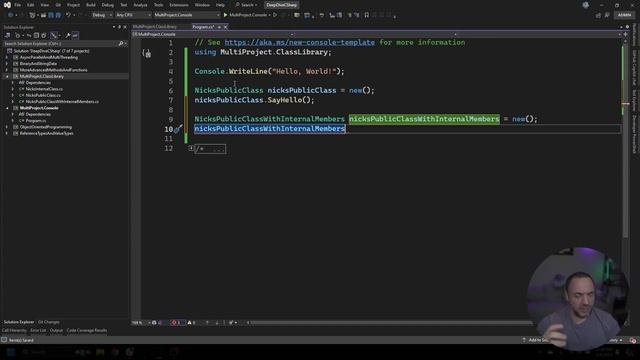Open the MultiProject.Console startup project dropdown
This screenshot has width=640, height=360.
[x=187, y=15]
